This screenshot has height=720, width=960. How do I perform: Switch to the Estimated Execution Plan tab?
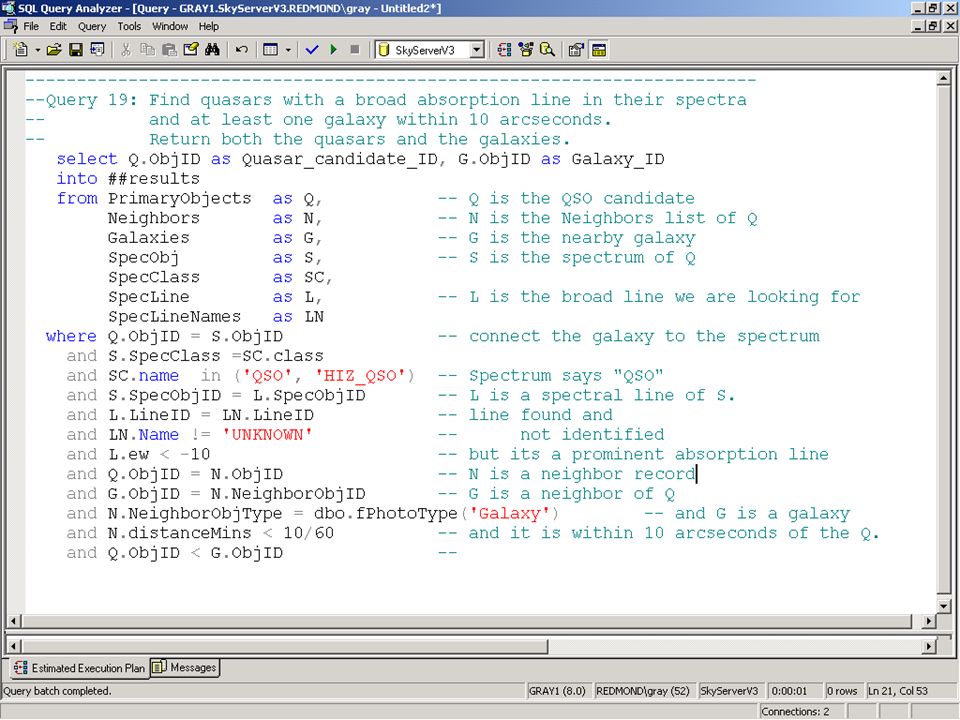(x=80, y=668)
